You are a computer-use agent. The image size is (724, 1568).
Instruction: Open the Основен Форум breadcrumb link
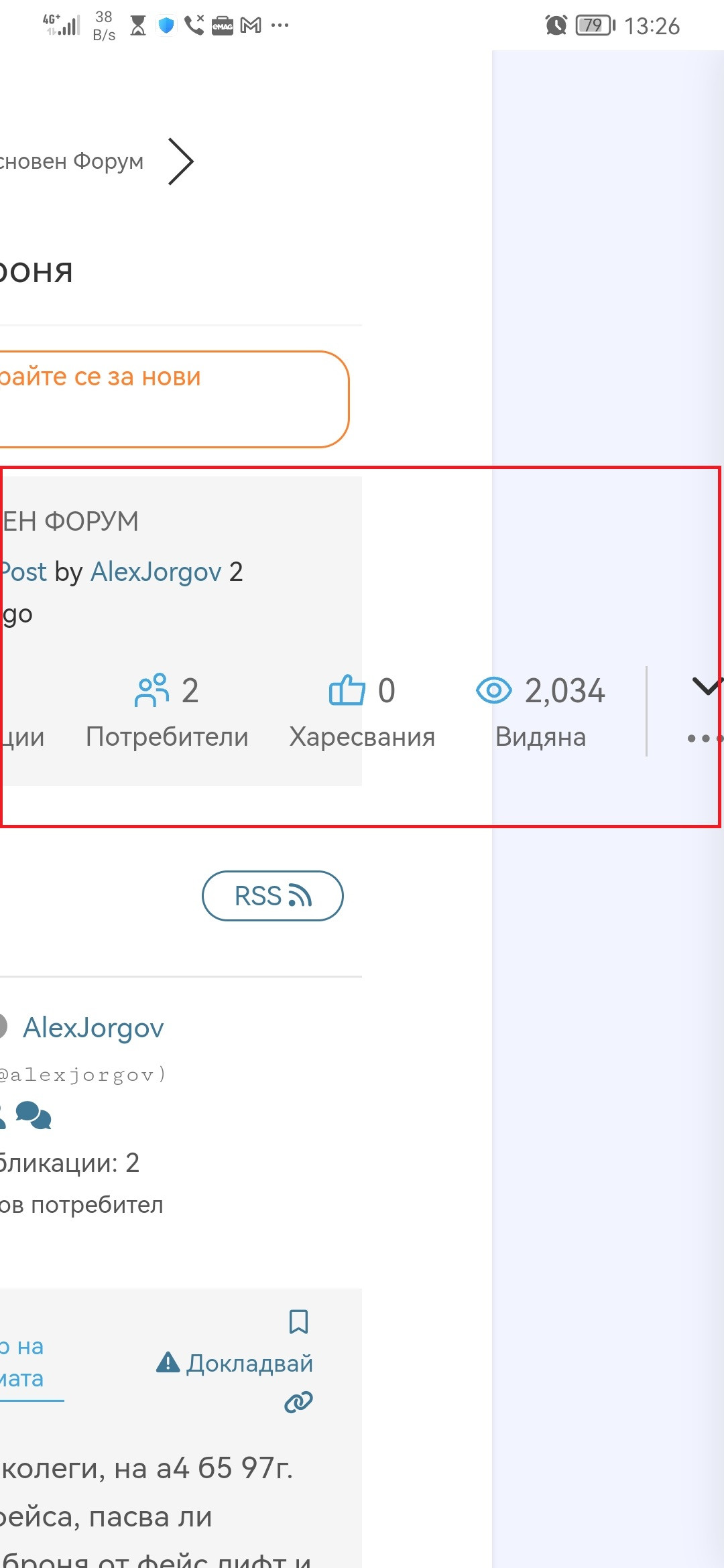tap(71, 161)
